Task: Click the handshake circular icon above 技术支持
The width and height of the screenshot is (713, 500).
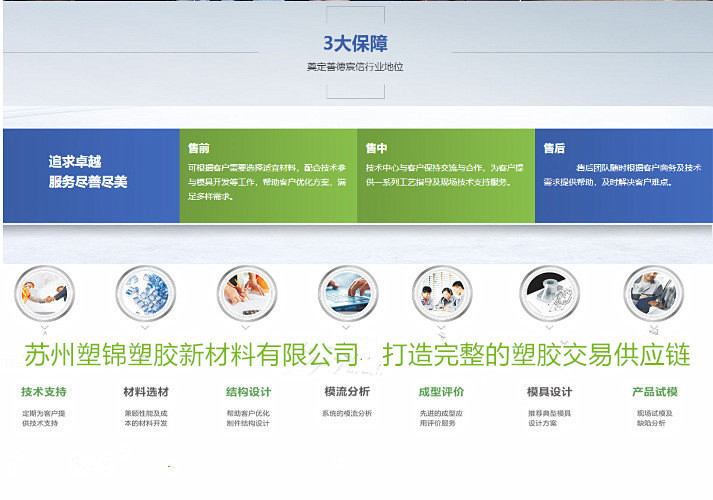Action: [45, 293]
